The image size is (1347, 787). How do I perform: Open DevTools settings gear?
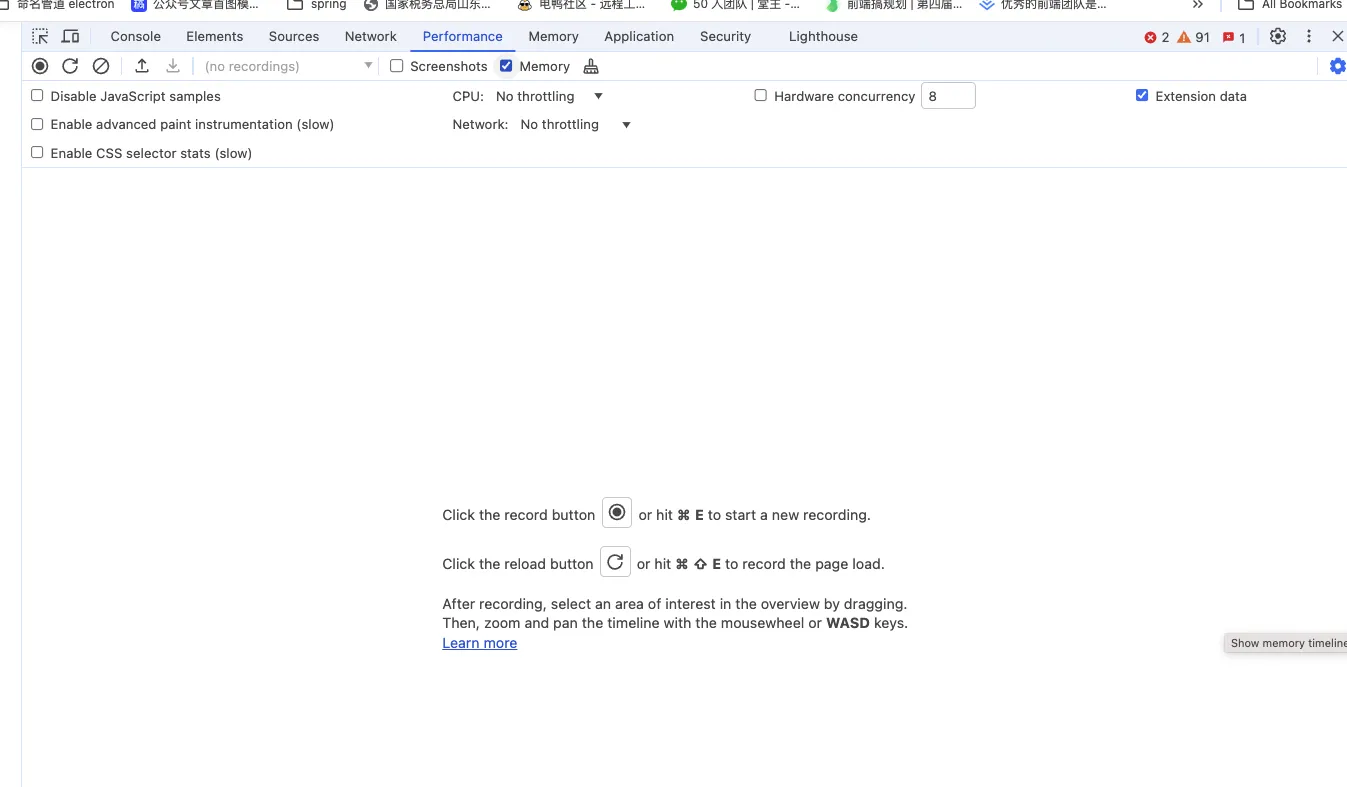[x=1278, y=36]
